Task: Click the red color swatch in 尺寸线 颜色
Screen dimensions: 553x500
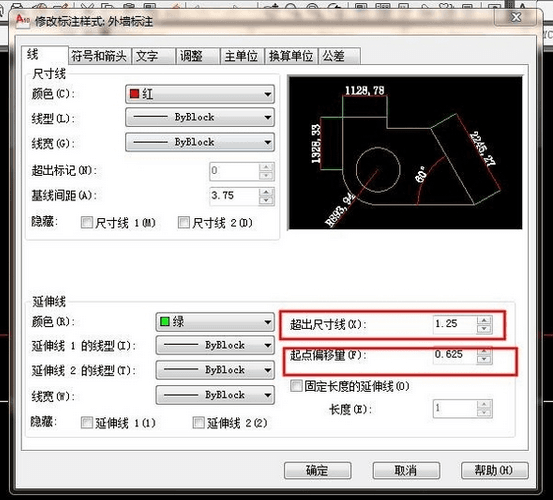Action: (134, 94)
